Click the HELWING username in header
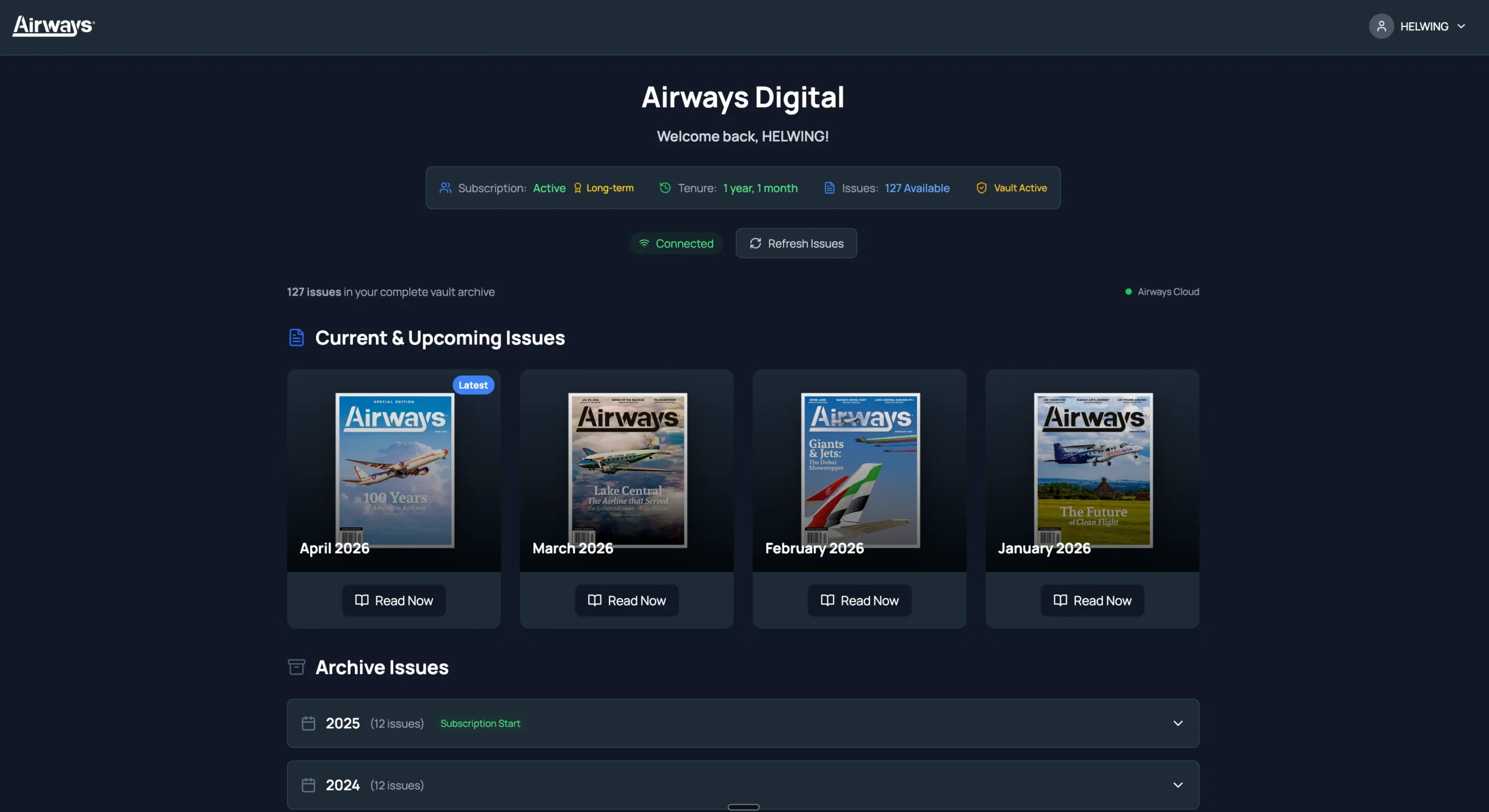1489x812 pixels. coord(1424,26)
